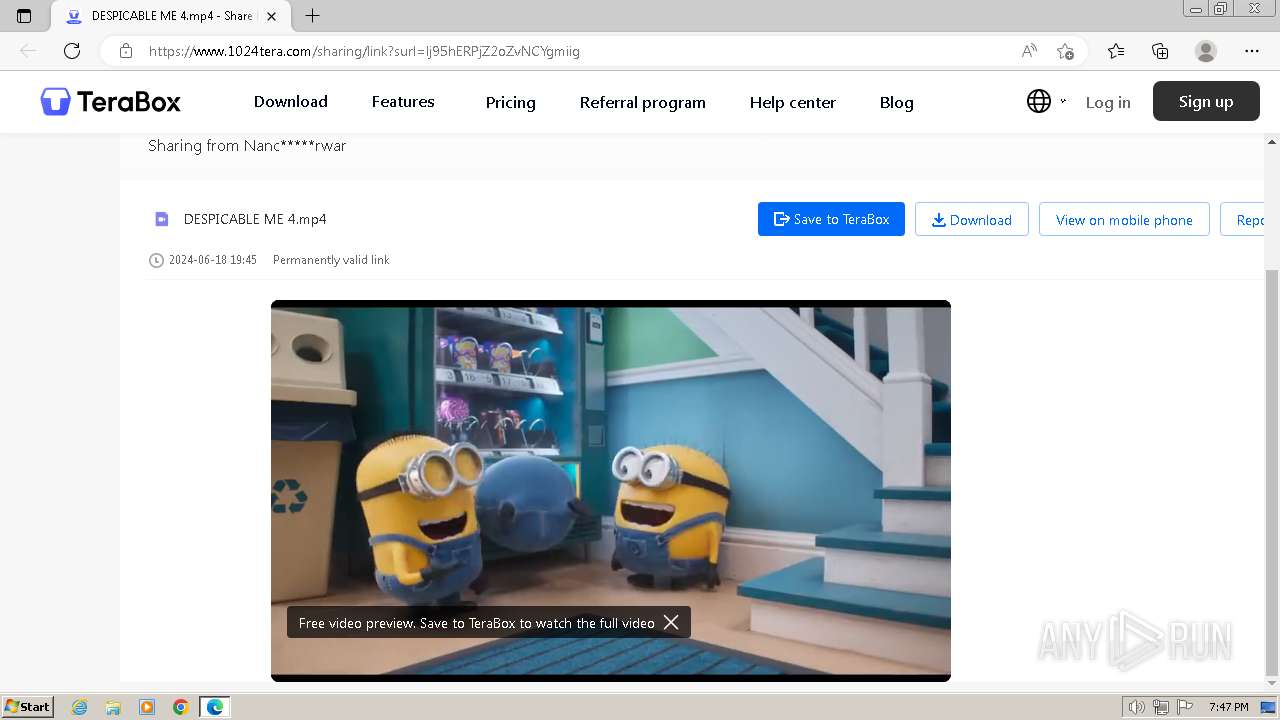Go to the Pricing page
Screen dimensions: 1280x720
point(511,102)
